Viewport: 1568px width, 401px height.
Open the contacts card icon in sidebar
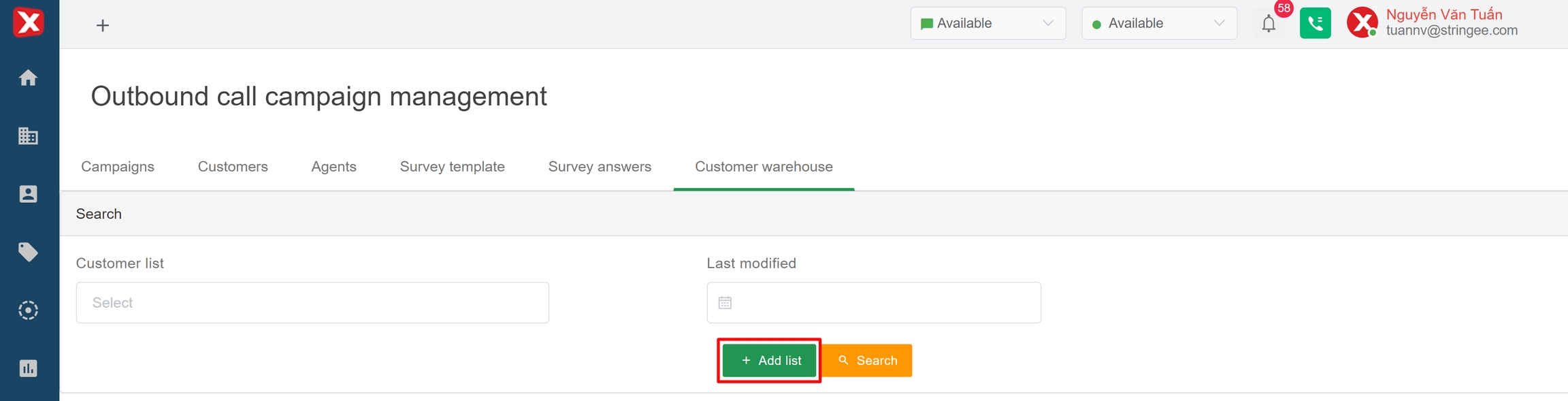28,194
